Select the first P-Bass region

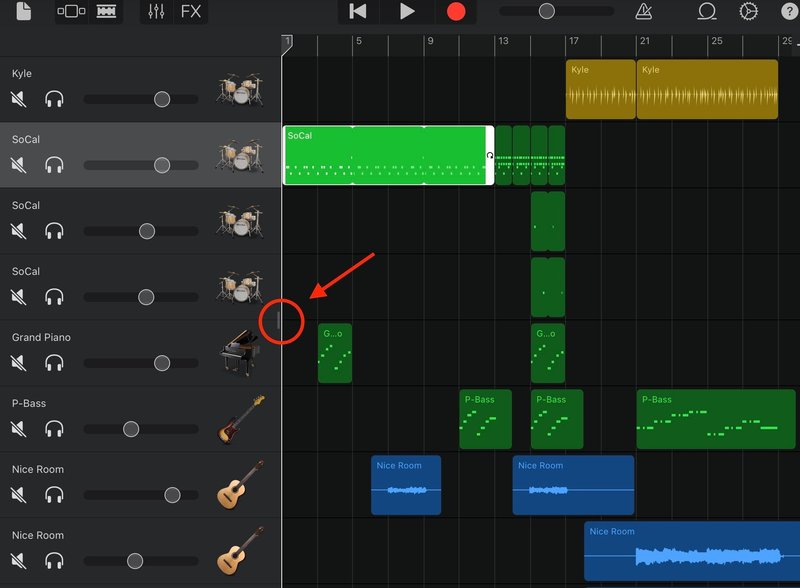485,419
